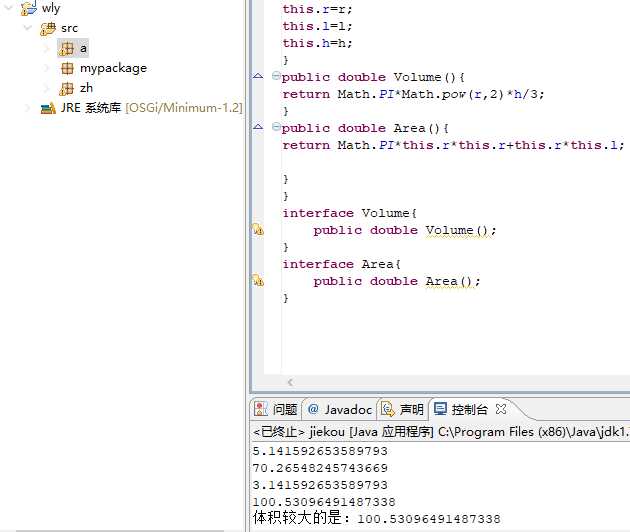Click code line 'this.l=l;'
630x532 pixels.
(317, 26)
